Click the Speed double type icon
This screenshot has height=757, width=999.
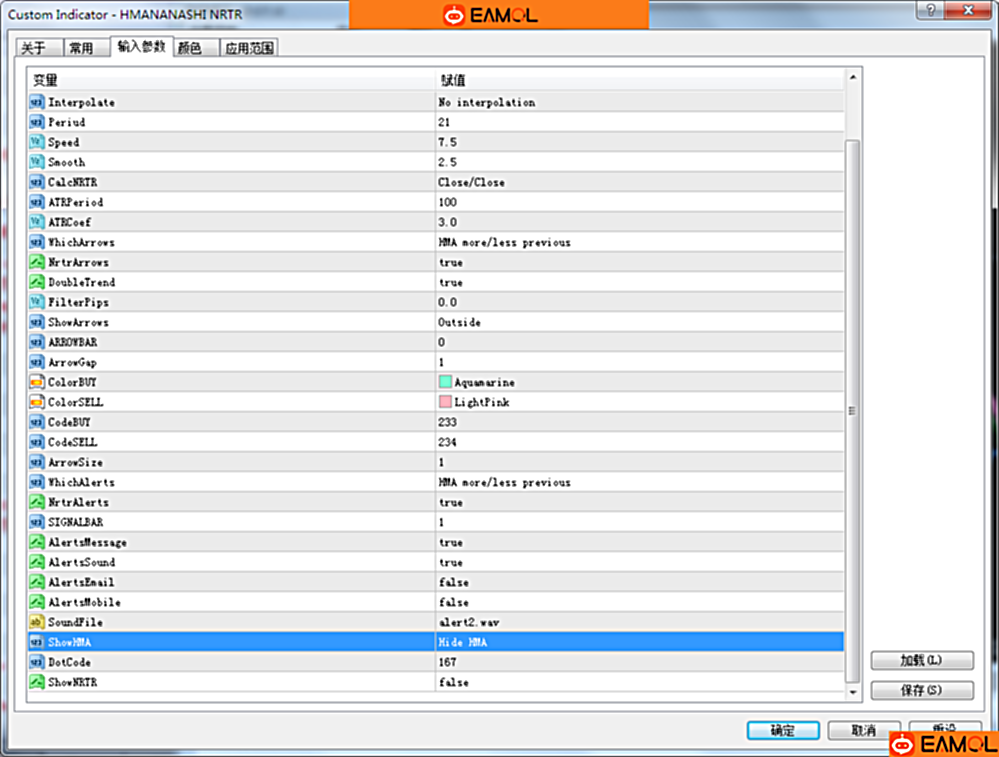37,142
